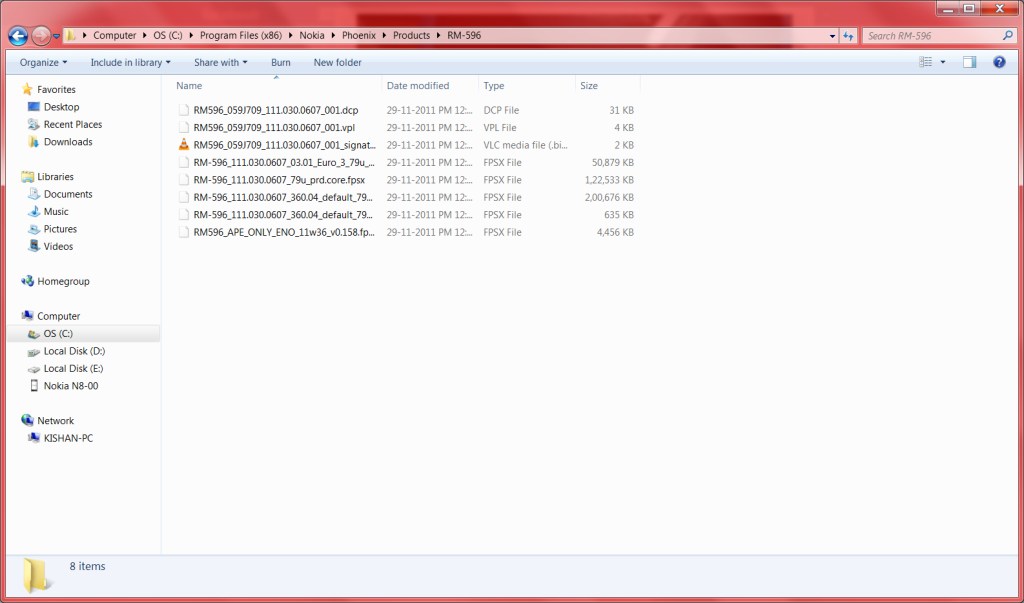Open Recent Places in Favorites

coord(72,125)
